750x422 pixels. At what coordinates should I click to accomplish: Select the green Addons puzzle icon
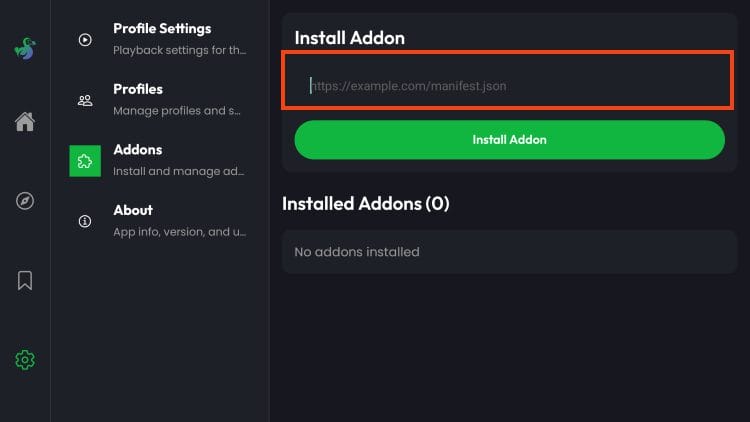(x=85, y=161)
